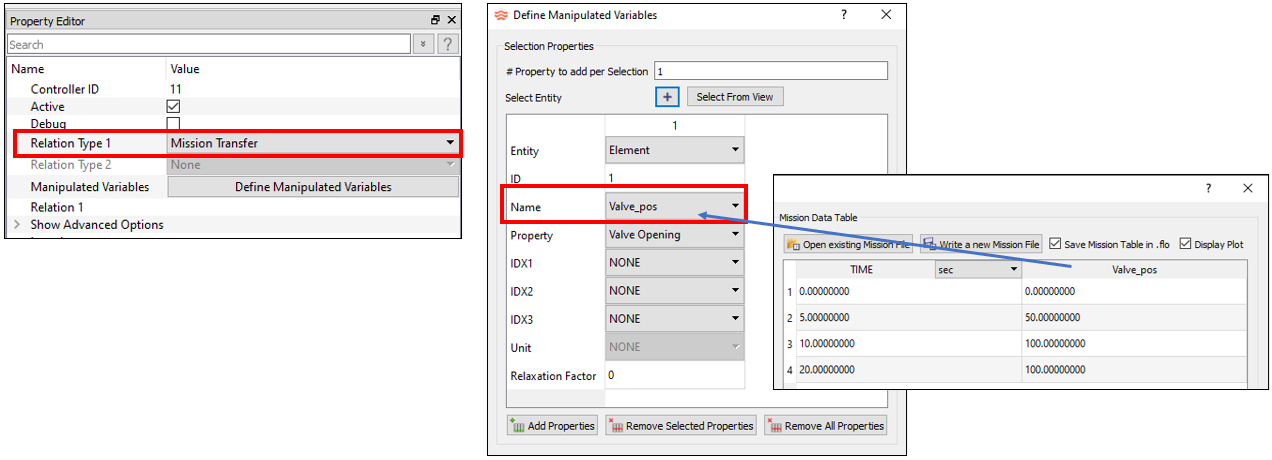Viewport: 1272px width, 460px height.
Task: Click the search options chevron button
Action: point(424,44)
